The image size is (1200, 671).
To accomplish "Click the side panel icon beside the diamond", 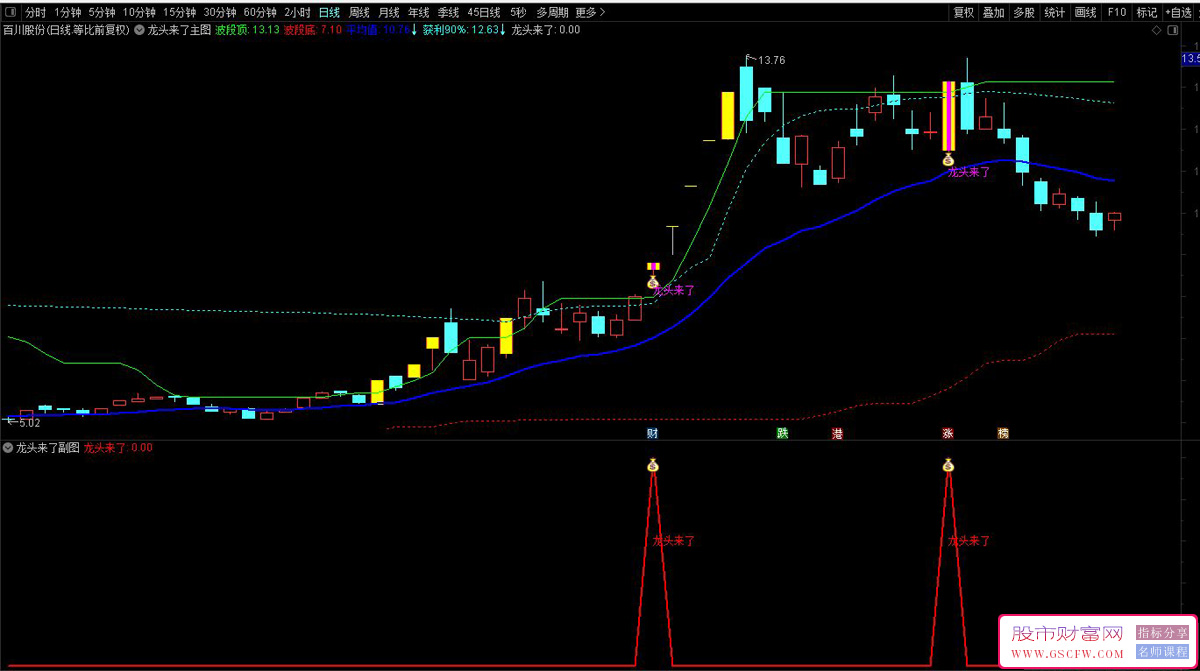I will tap(1173, 30).
